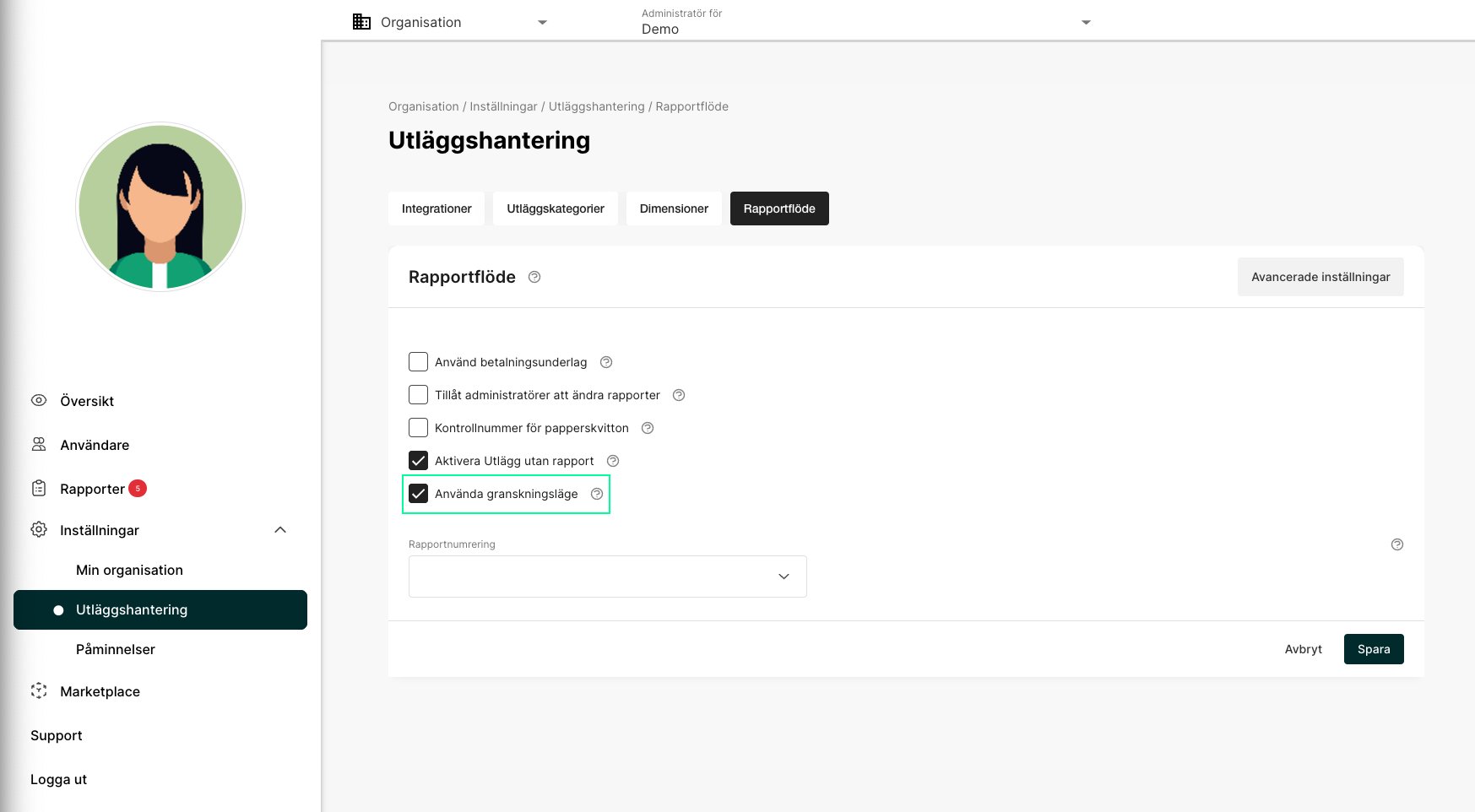
Task: Uncheck Använda granskningsläge checkbox
Action: tap(418, 494)
